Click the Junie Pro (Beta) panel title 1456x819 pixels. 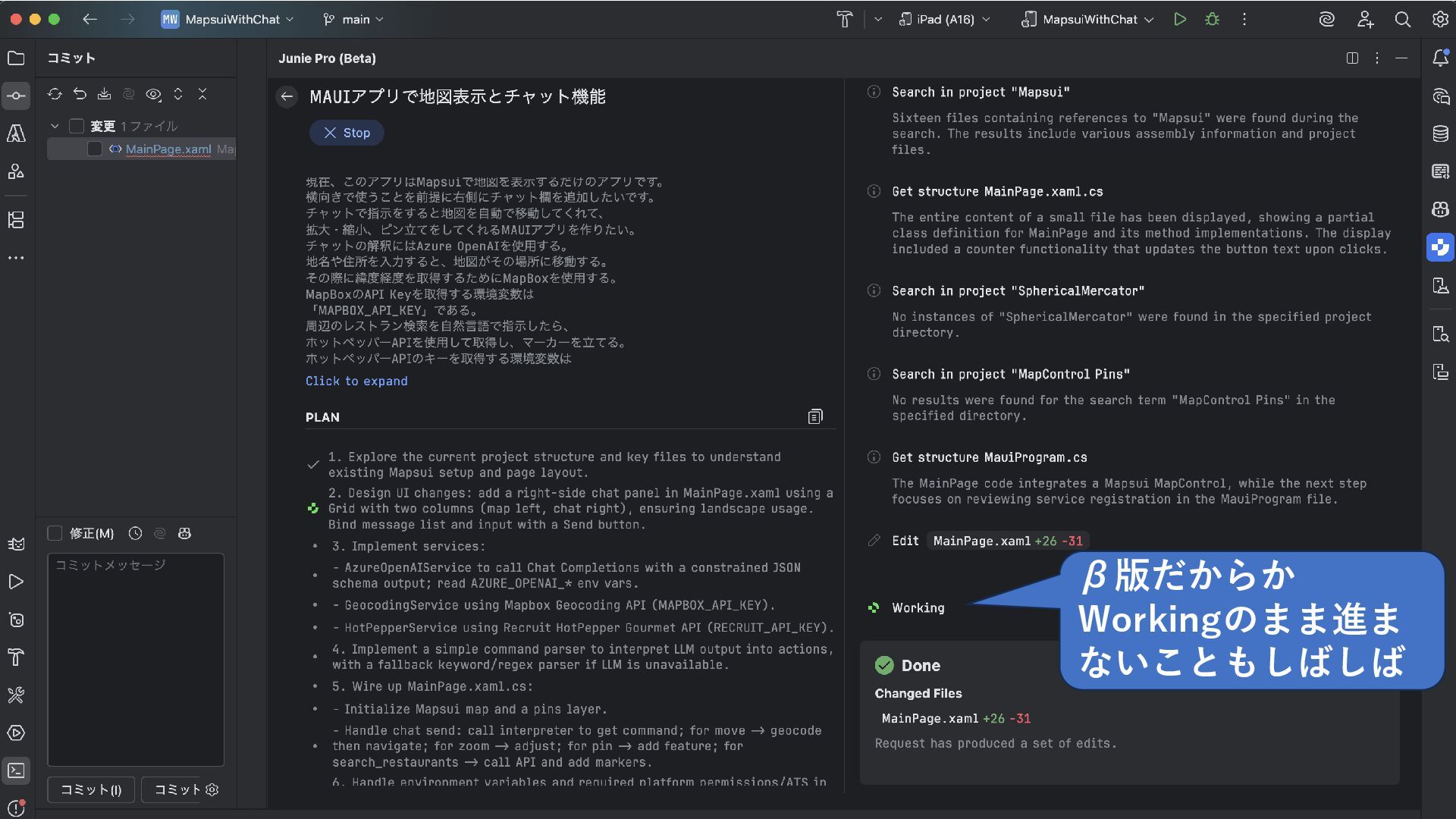click(327, 58)
